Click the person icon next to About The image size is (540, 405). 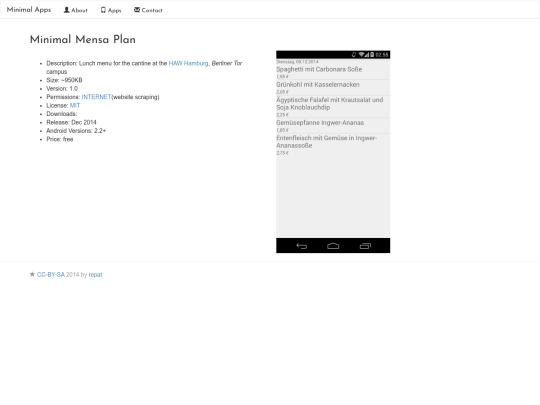point(66,10)
